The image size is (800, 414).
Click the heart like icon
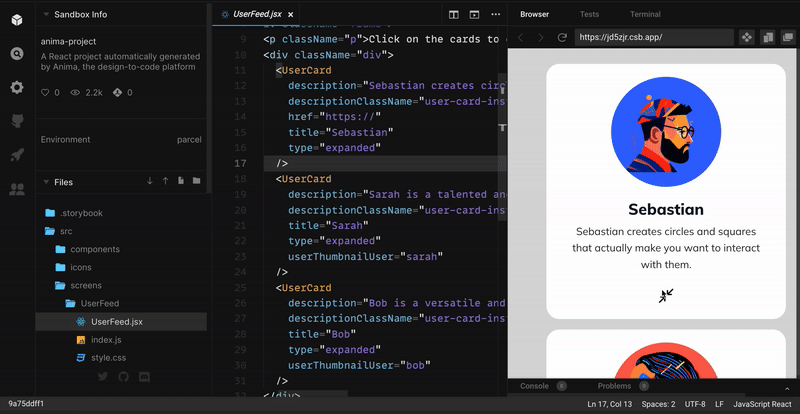(x=45, y=93)
